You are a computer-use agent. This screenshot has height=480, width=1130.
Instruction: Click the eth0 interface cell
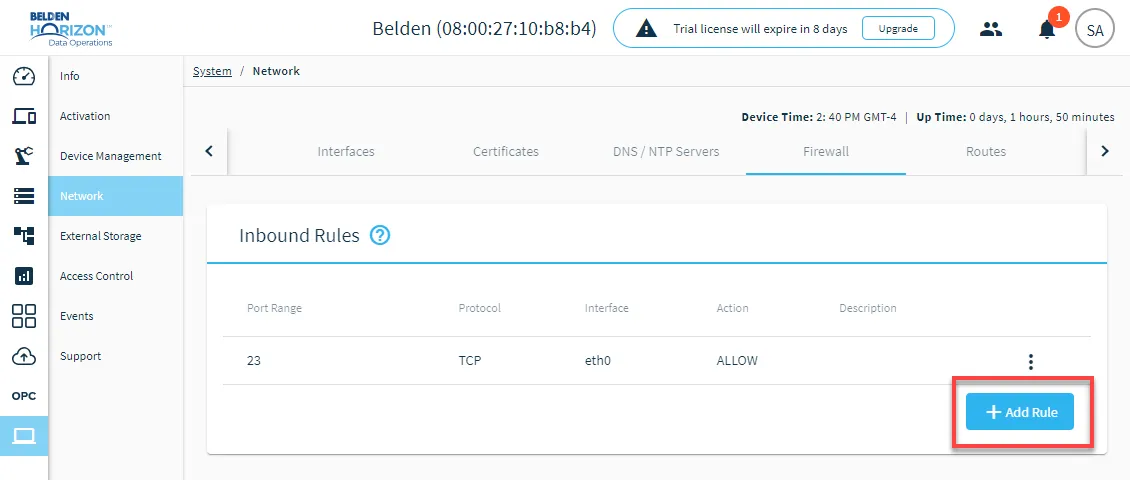click(598, 361)
